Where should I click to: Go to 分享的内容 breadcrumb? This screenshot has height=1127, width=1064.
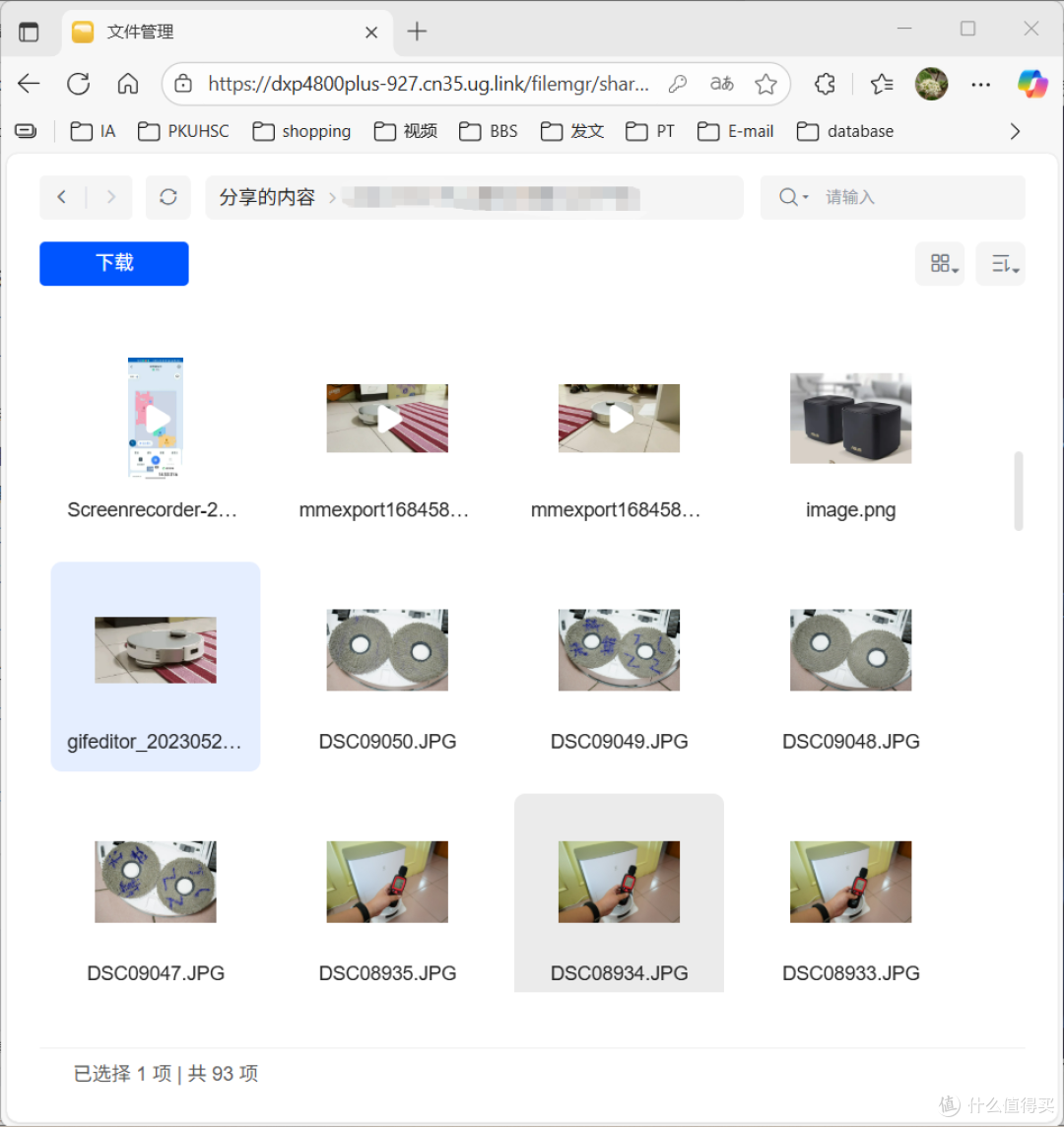tap(267, 197)
